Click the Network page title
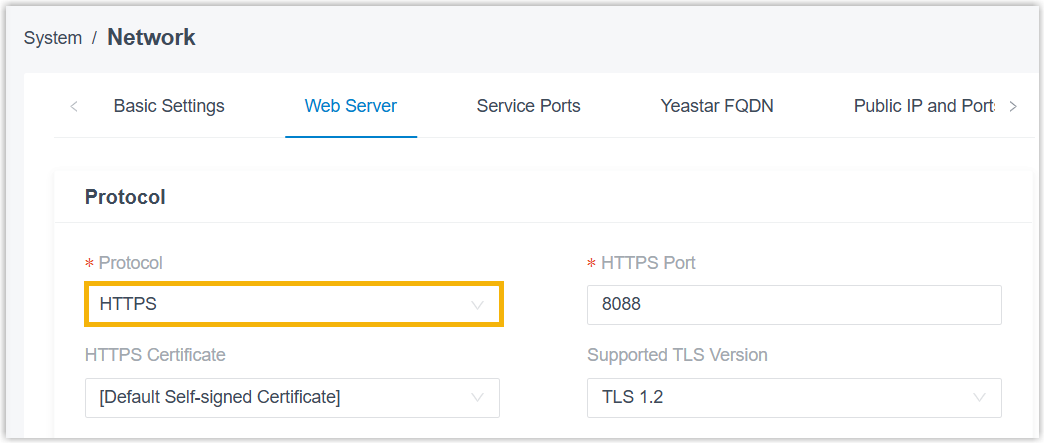Image resolution: width=1045 pixels, height=444 pixels. pyautogui.click(x=151, y=38)
